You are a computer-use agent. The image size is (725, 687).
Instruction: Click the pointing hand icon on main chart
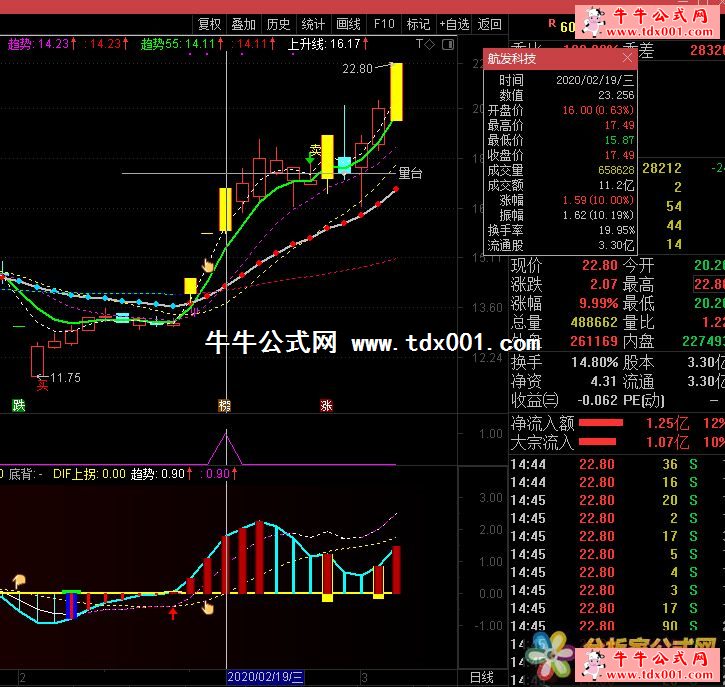click(208, 265)
